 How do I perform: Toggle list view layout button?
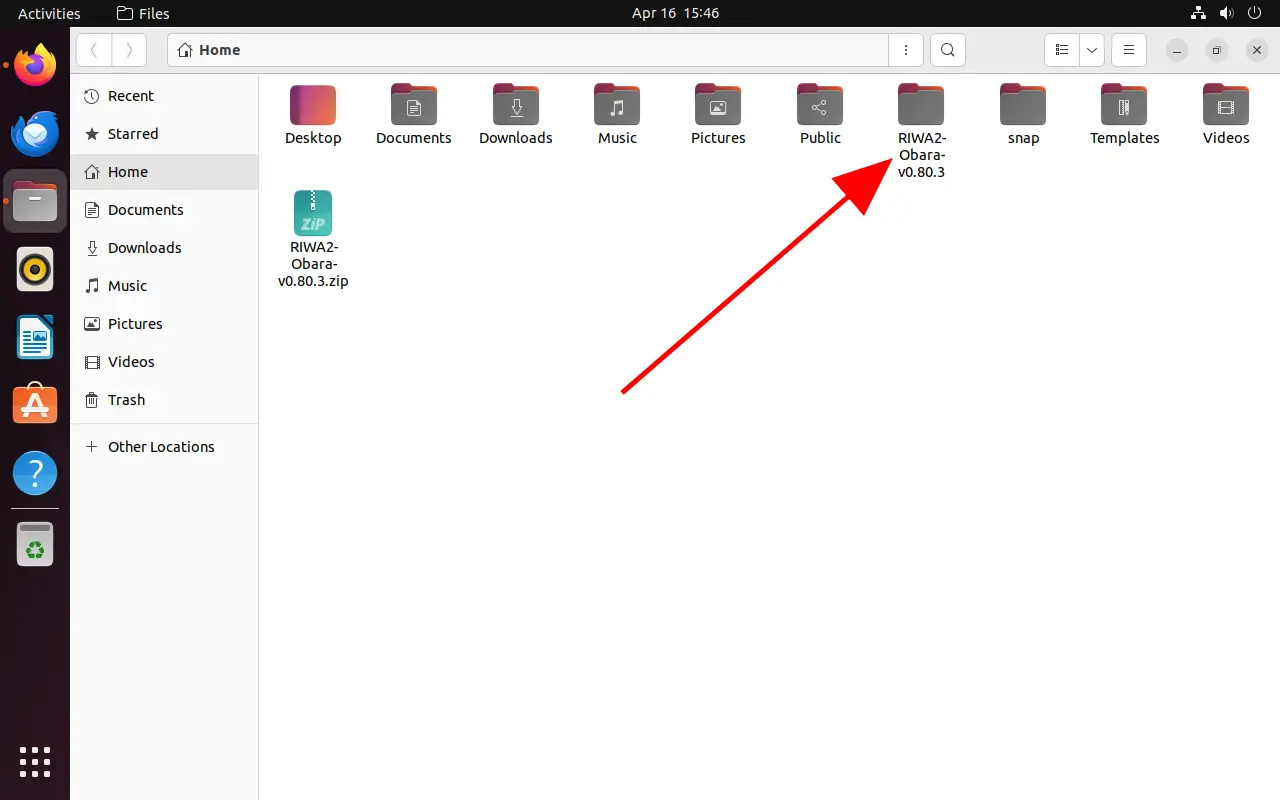coord(1062,50)
